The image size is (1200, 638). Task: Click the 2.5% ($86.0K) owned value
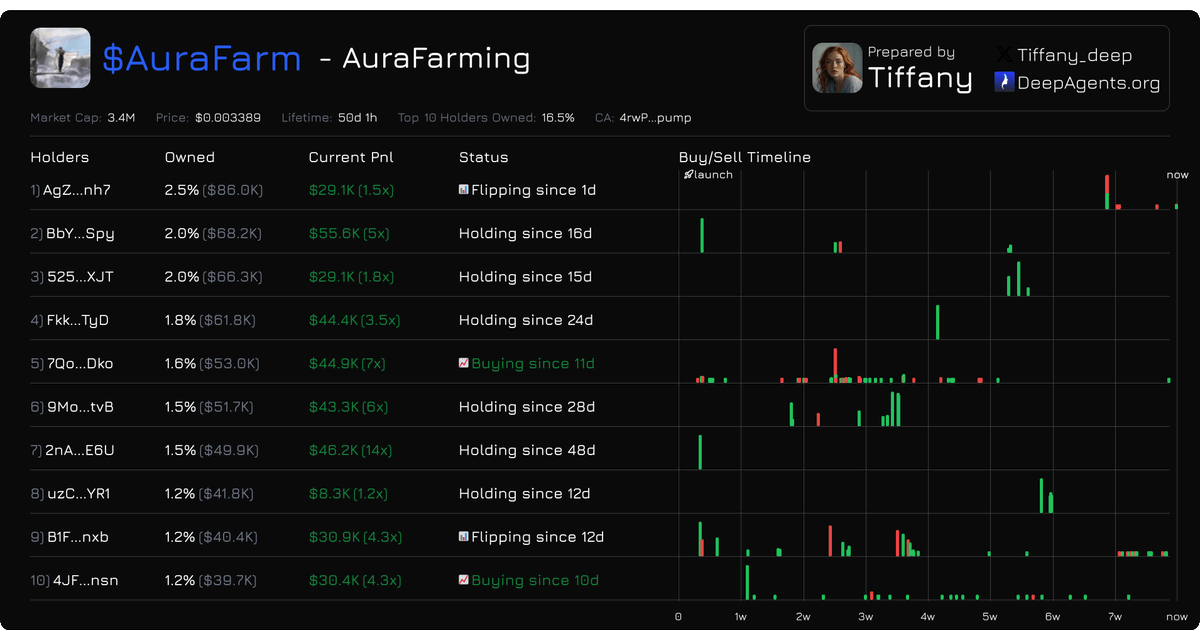point(214,190)
